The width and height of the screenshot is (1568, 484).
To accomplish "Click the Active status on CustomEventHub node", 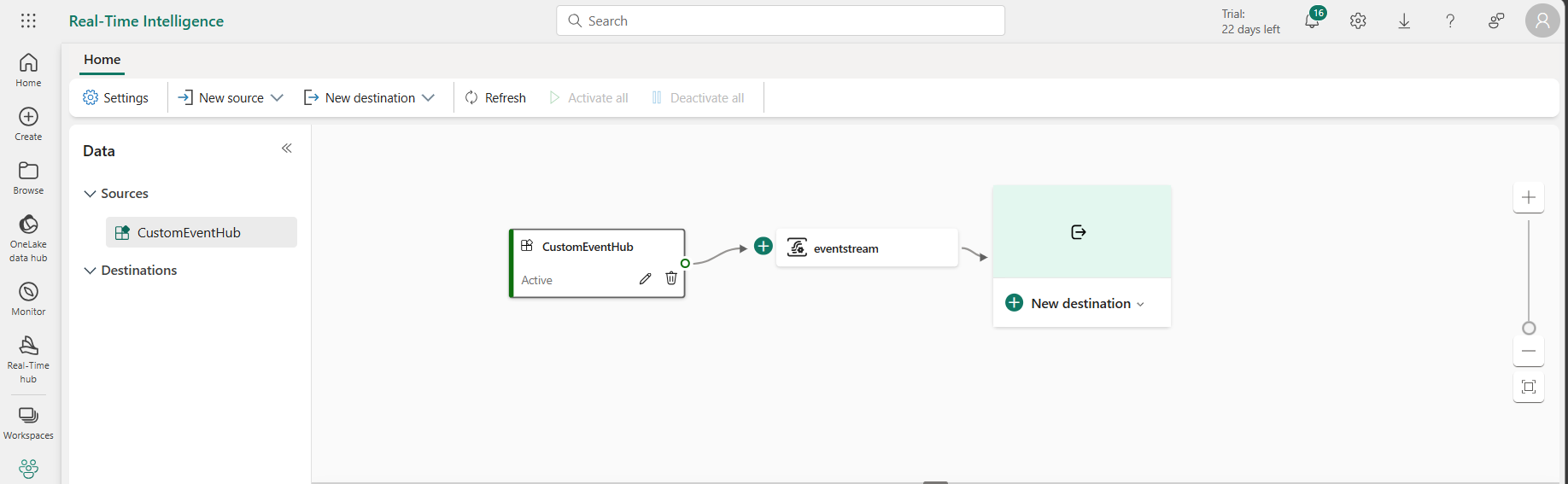I will coord(536,280).
